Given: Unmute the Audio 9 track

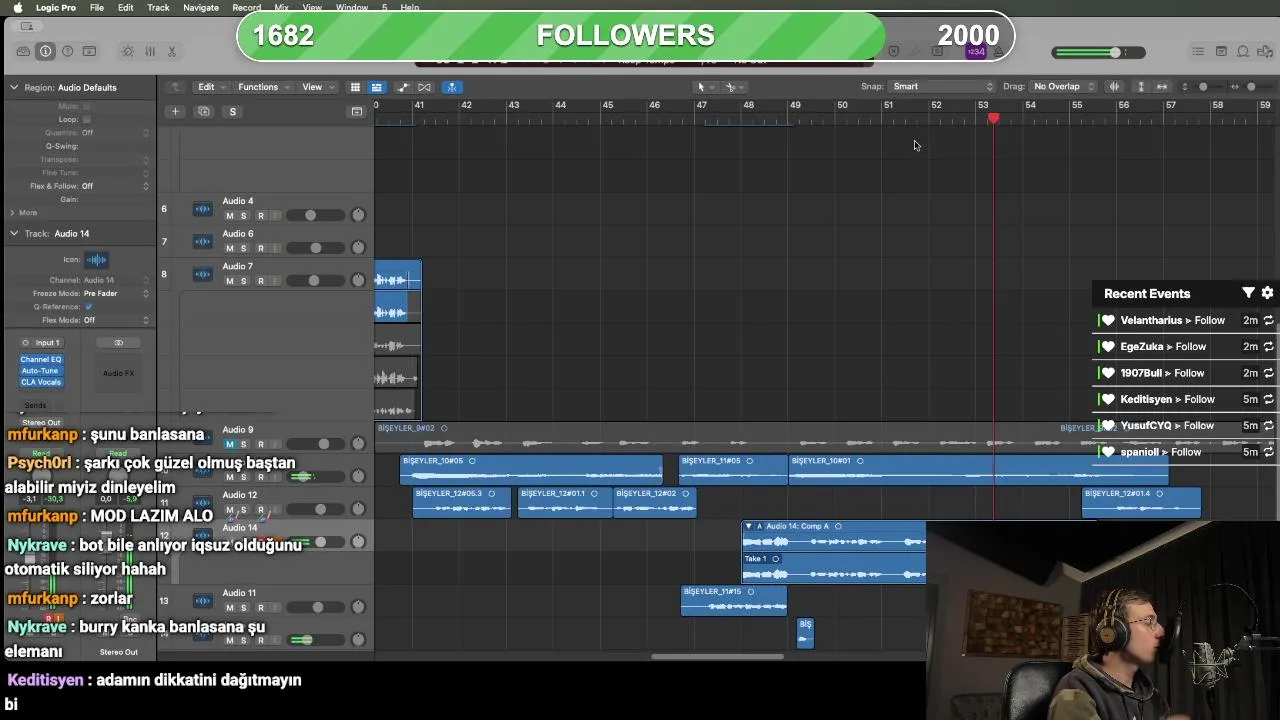Looking at the screenshot, I should [x=229, y=444].
